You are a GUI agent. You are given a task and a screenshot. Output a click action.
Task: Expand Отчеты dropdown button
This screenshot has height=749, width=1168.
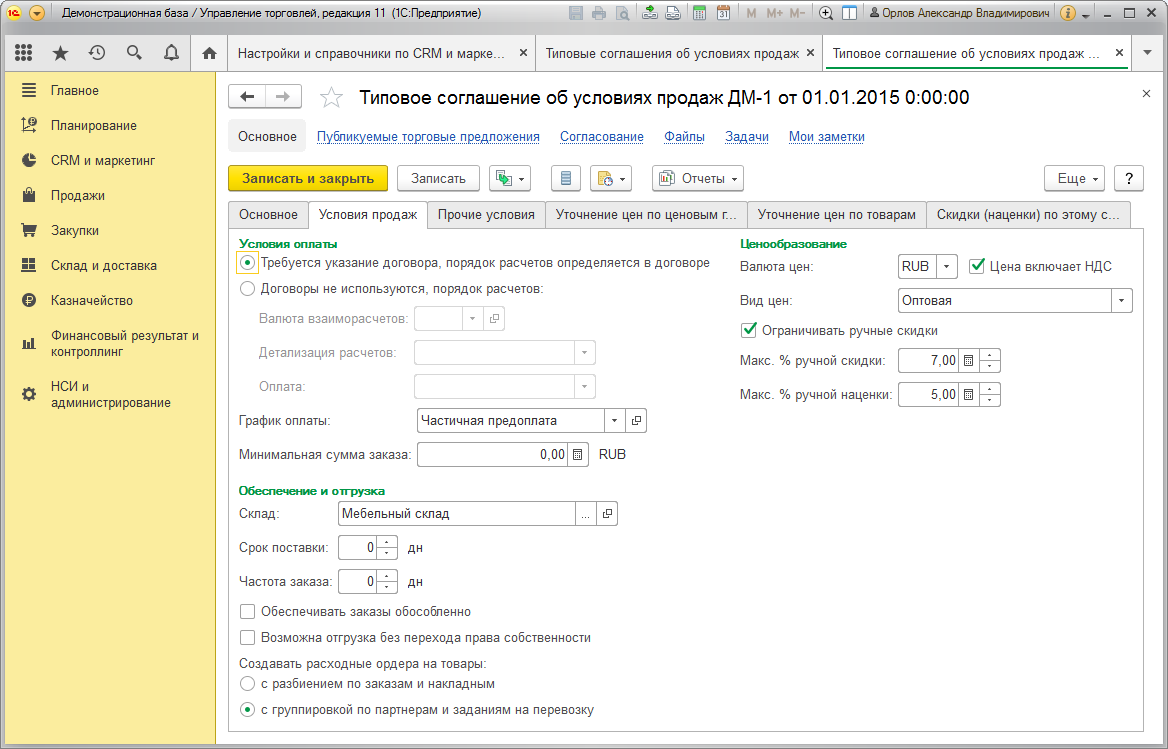(x=698, y=179)
